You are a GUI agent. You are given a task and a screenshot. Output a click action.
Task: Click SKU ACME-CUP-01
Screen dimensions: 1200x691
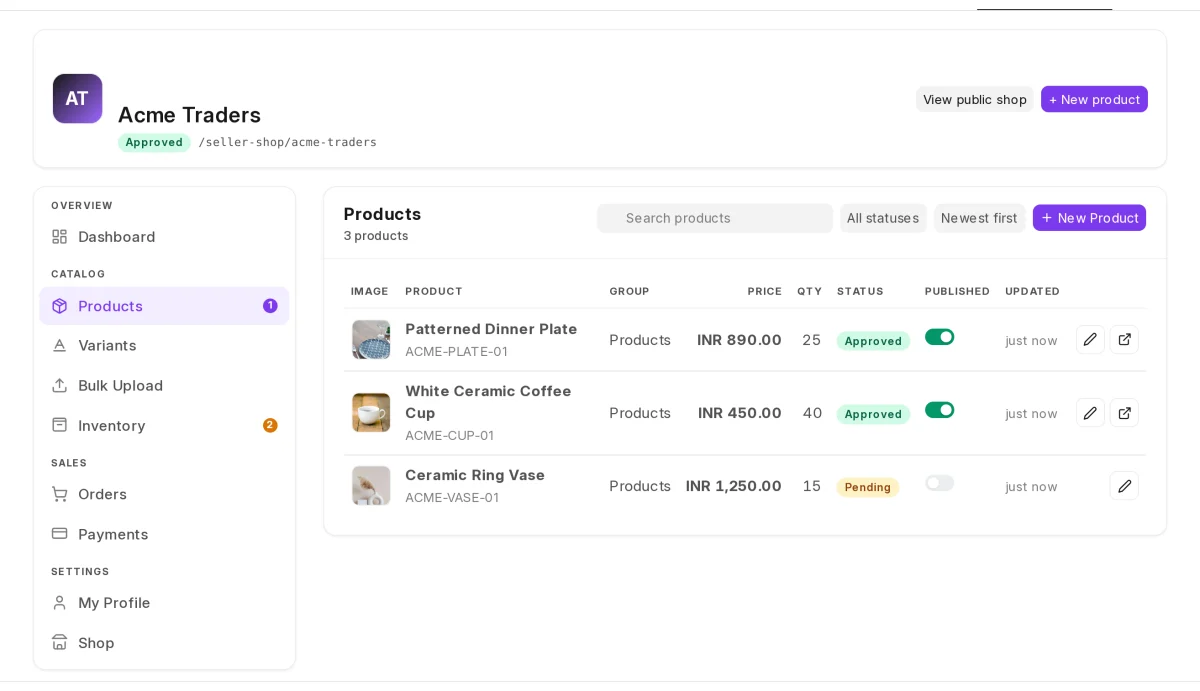point(449,436)
